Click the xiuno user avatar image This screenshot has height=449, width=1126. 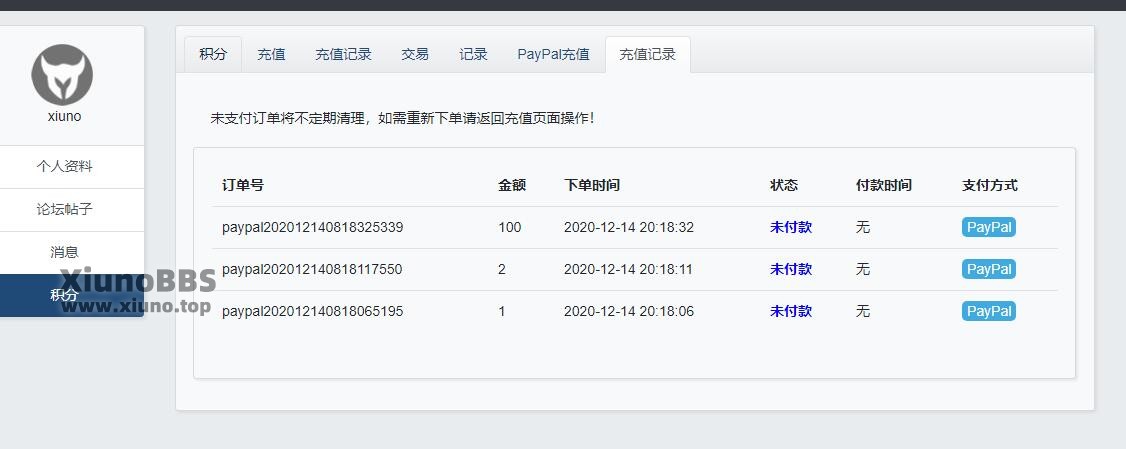click(62, 75)
